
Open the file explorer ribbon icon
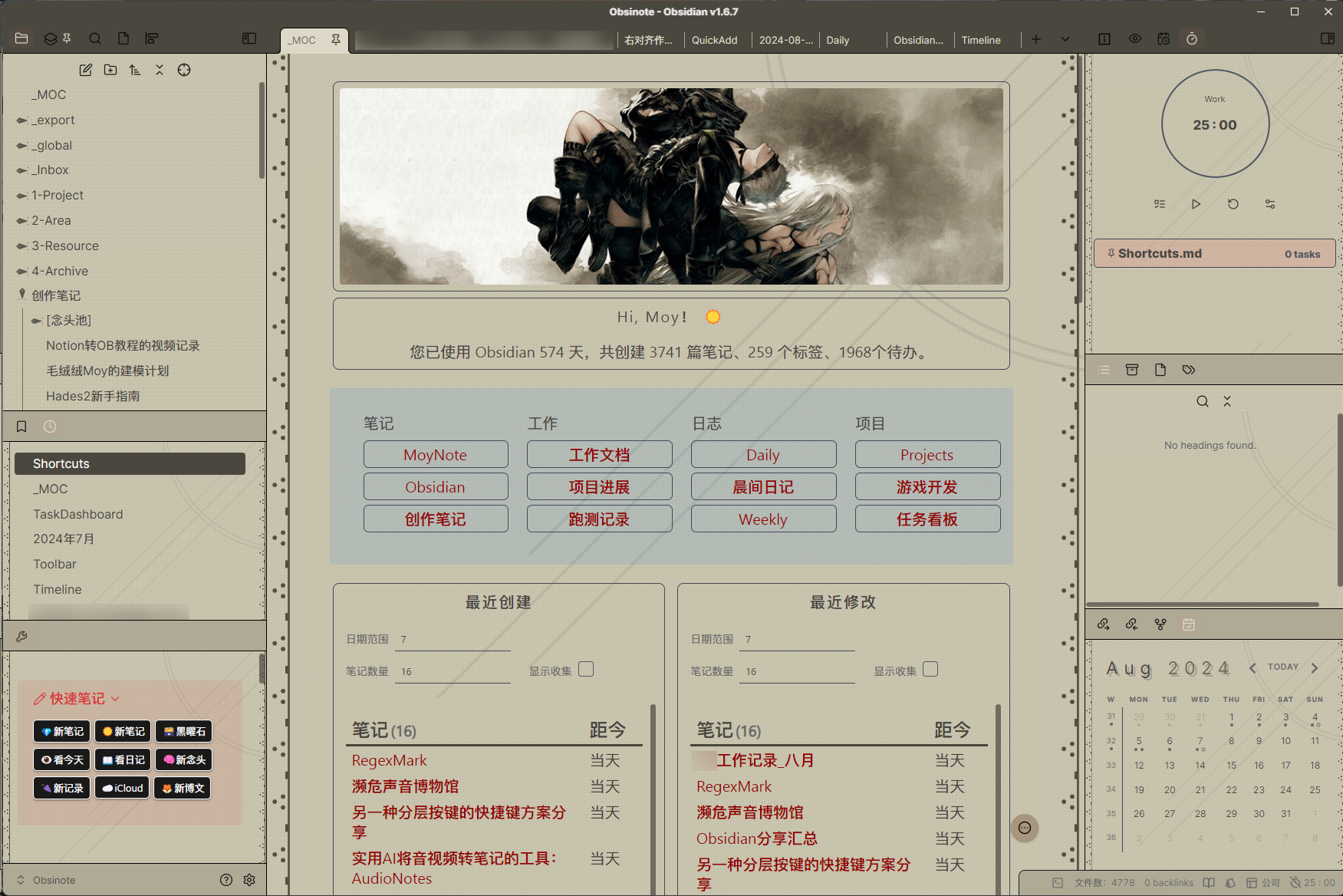click(x=21, y=38)
